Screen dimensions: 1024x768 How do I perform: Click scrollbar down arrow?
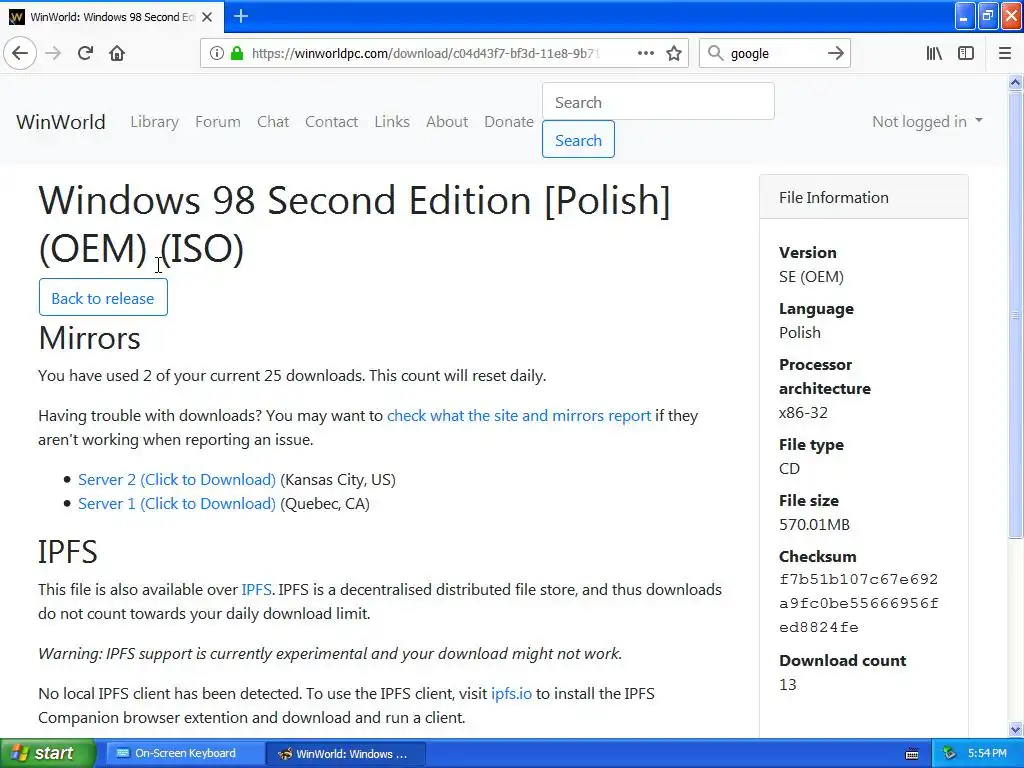(1015, 729)
